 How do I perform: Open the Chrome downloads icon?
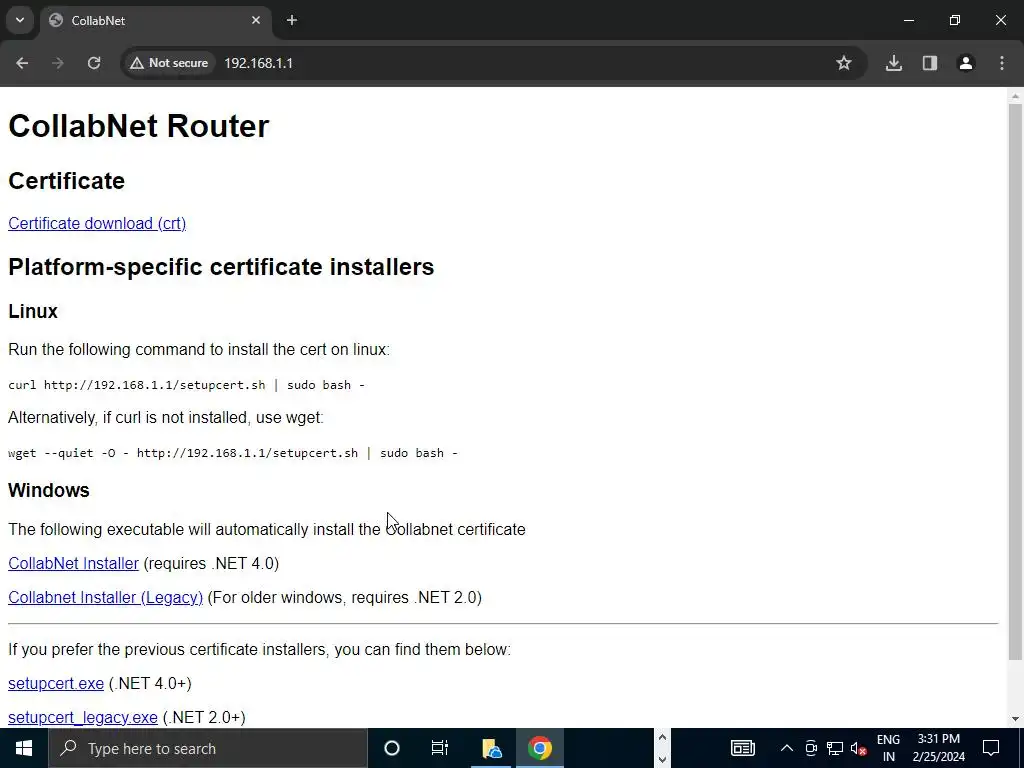[894, 63]
